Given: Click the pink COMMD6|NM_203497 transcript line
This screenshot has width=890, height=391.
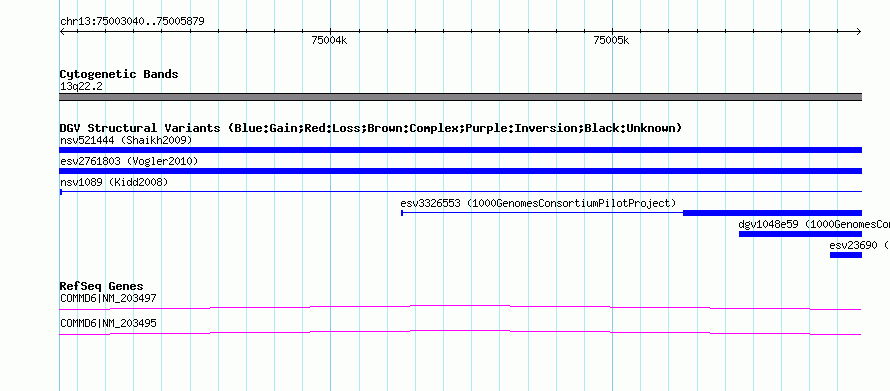Looking at the screenshot, I should 460,307.
